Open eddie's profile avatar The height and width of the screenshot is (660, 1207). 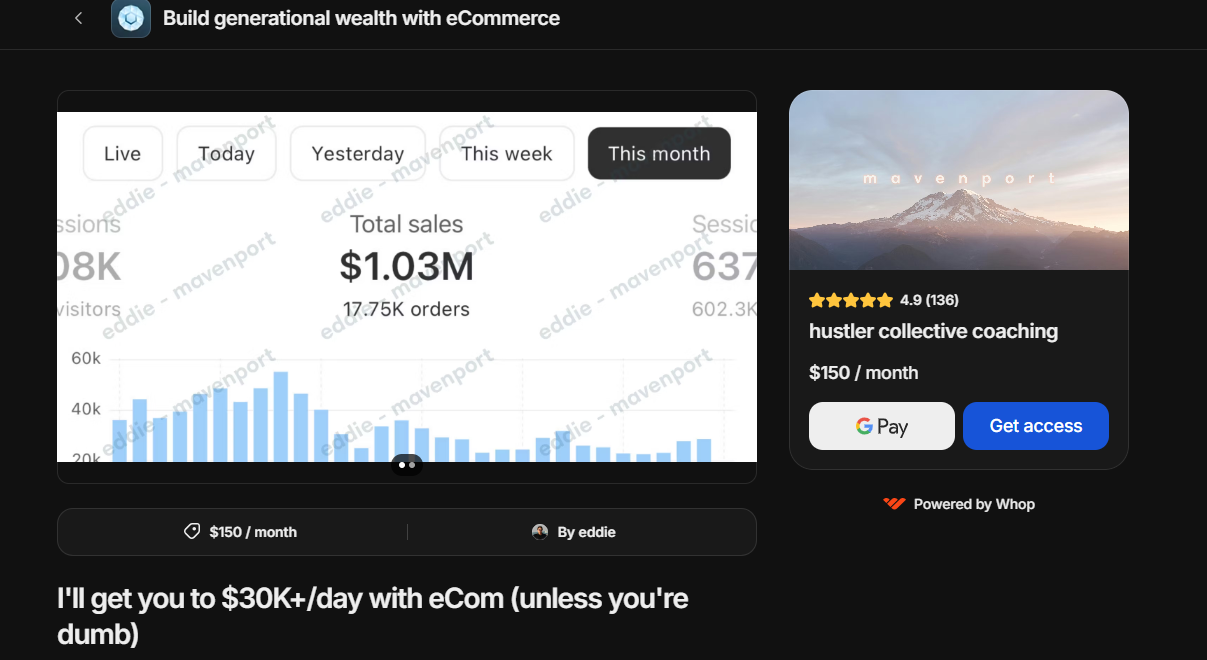[x=540, y=532]
